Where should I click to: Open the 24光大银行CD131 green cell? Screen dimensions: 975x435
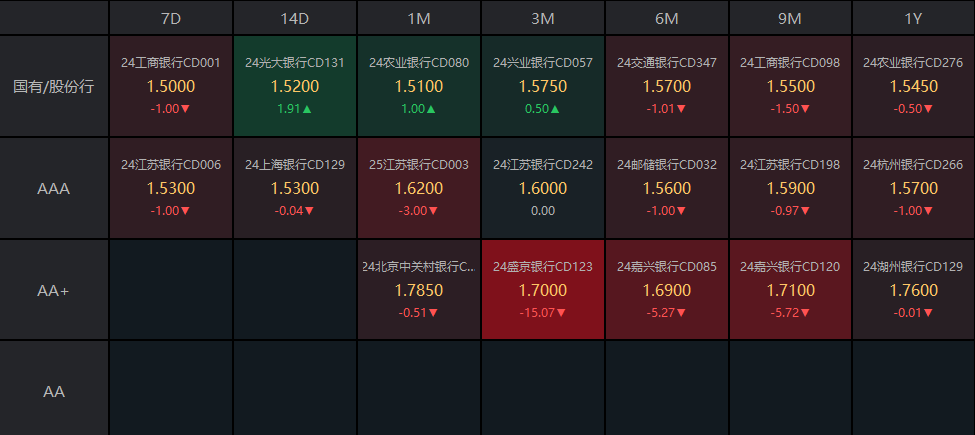pyautogui.click(x=294, y=86)
